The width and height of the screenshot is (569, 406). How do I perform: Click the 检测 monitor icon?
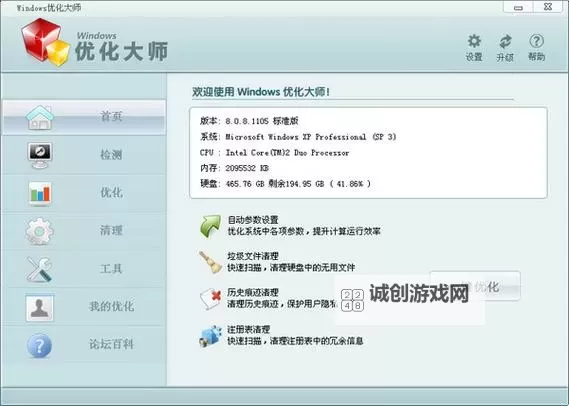[x=40, y=155]
